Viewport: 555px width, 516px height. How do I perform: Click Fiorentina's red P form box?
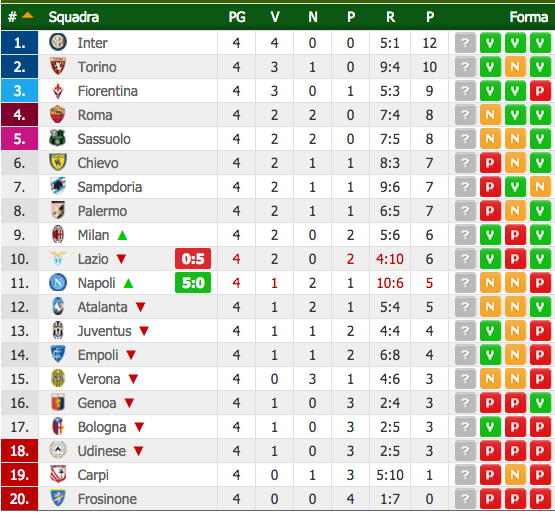(x=540, y=91)
